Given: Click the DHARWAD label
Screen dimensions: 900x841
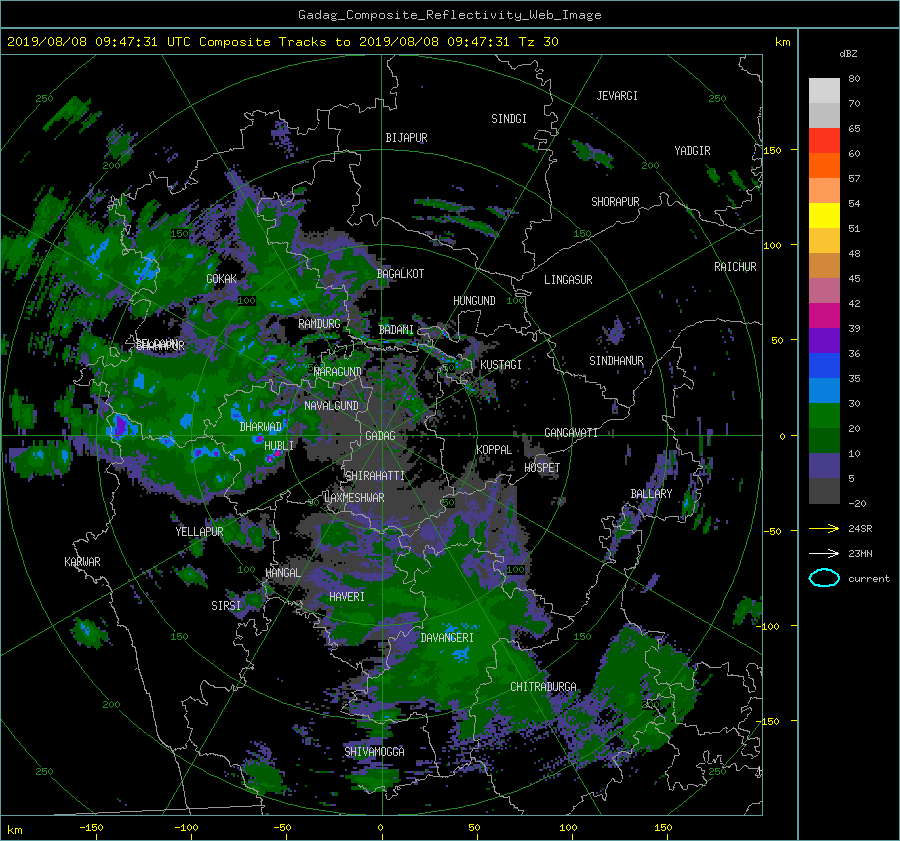Looking at the screenshot, I should (x=261, y=427).
